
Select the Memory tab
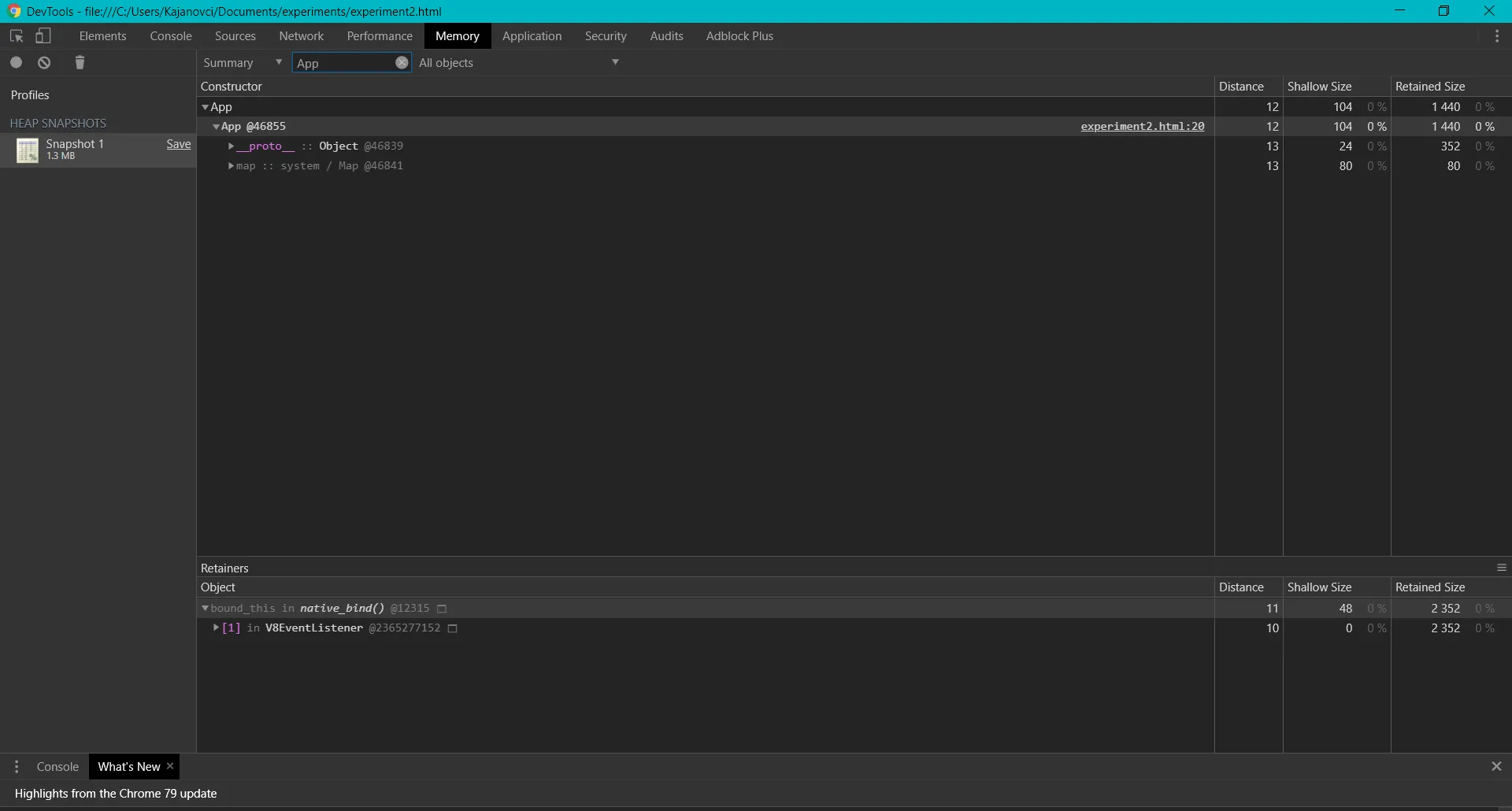pyautogui.click(x=458, y=36)
